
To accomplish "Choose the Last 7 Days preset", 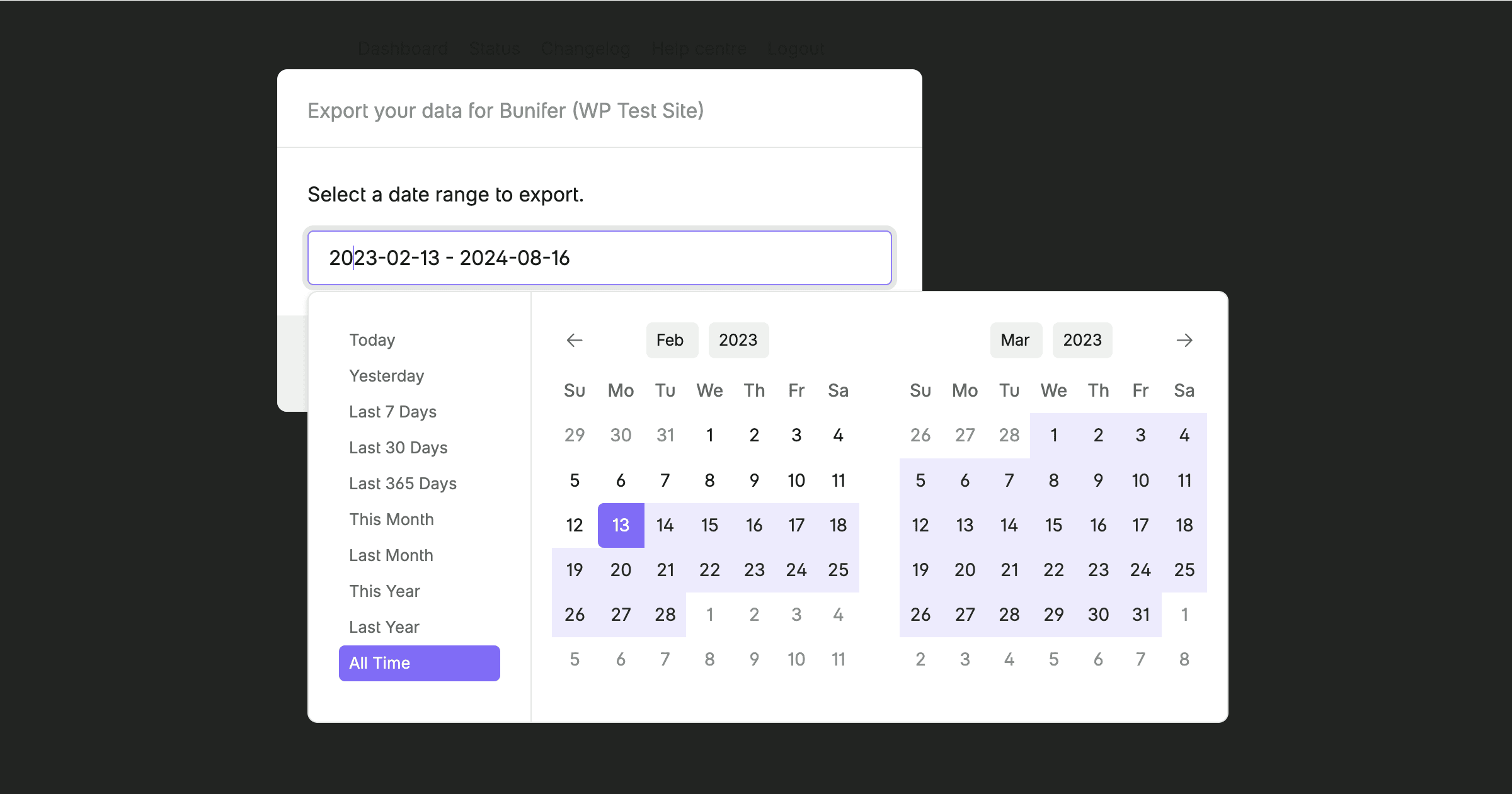I will pos(392,411).
